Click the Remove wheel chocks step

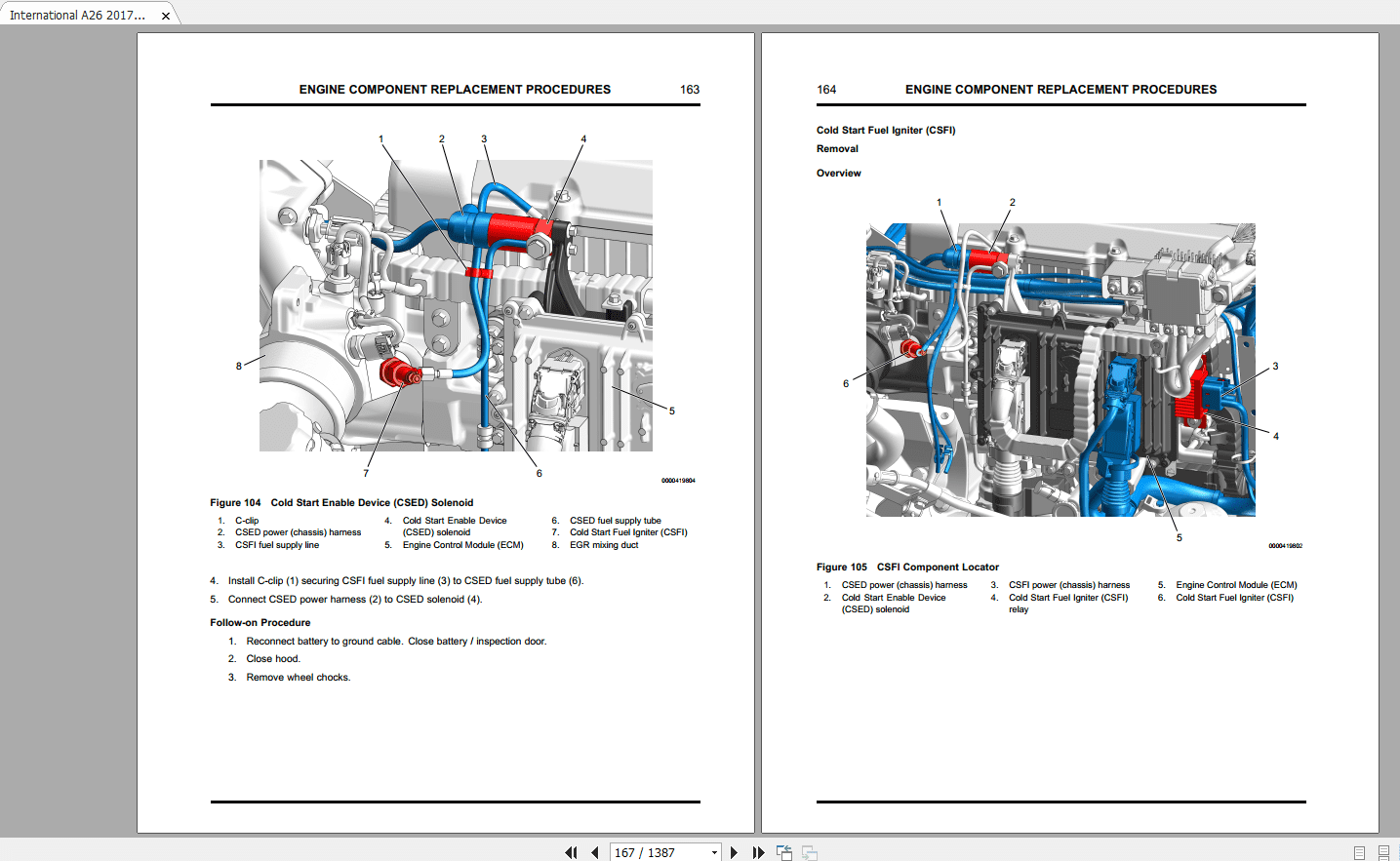(298, 677)
